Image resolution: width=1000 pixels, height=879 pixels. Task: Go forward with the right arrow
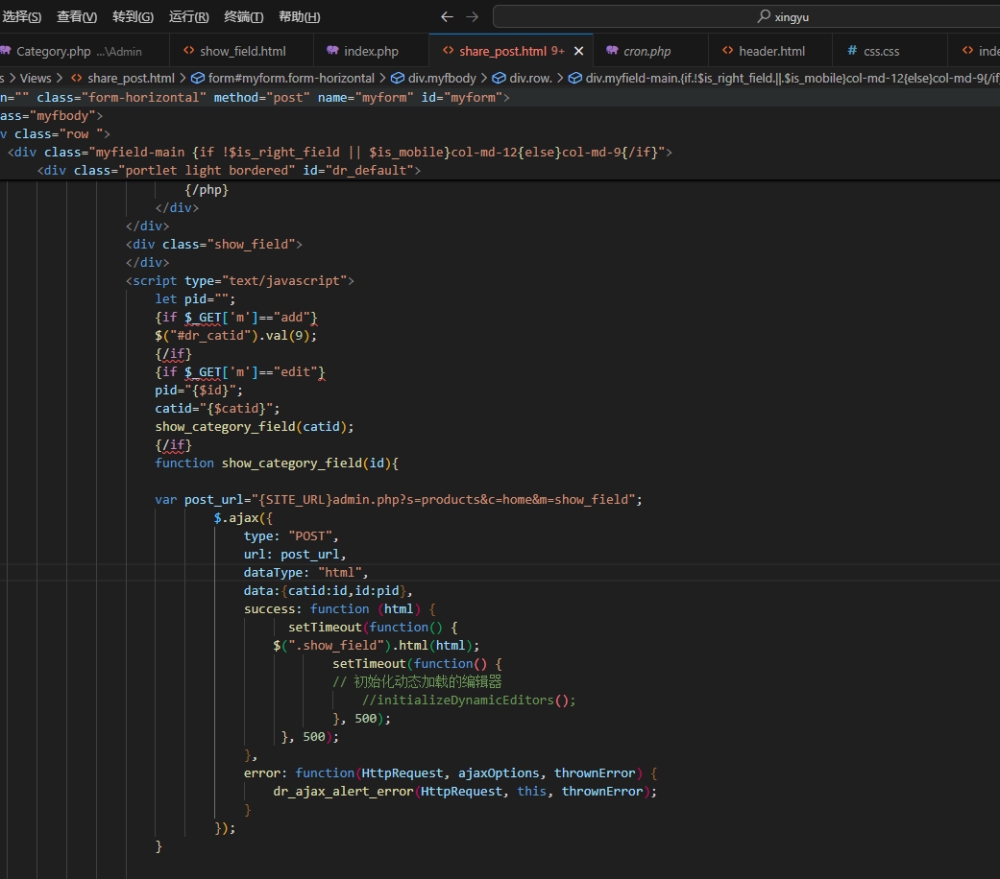click(x=472, y=17)
